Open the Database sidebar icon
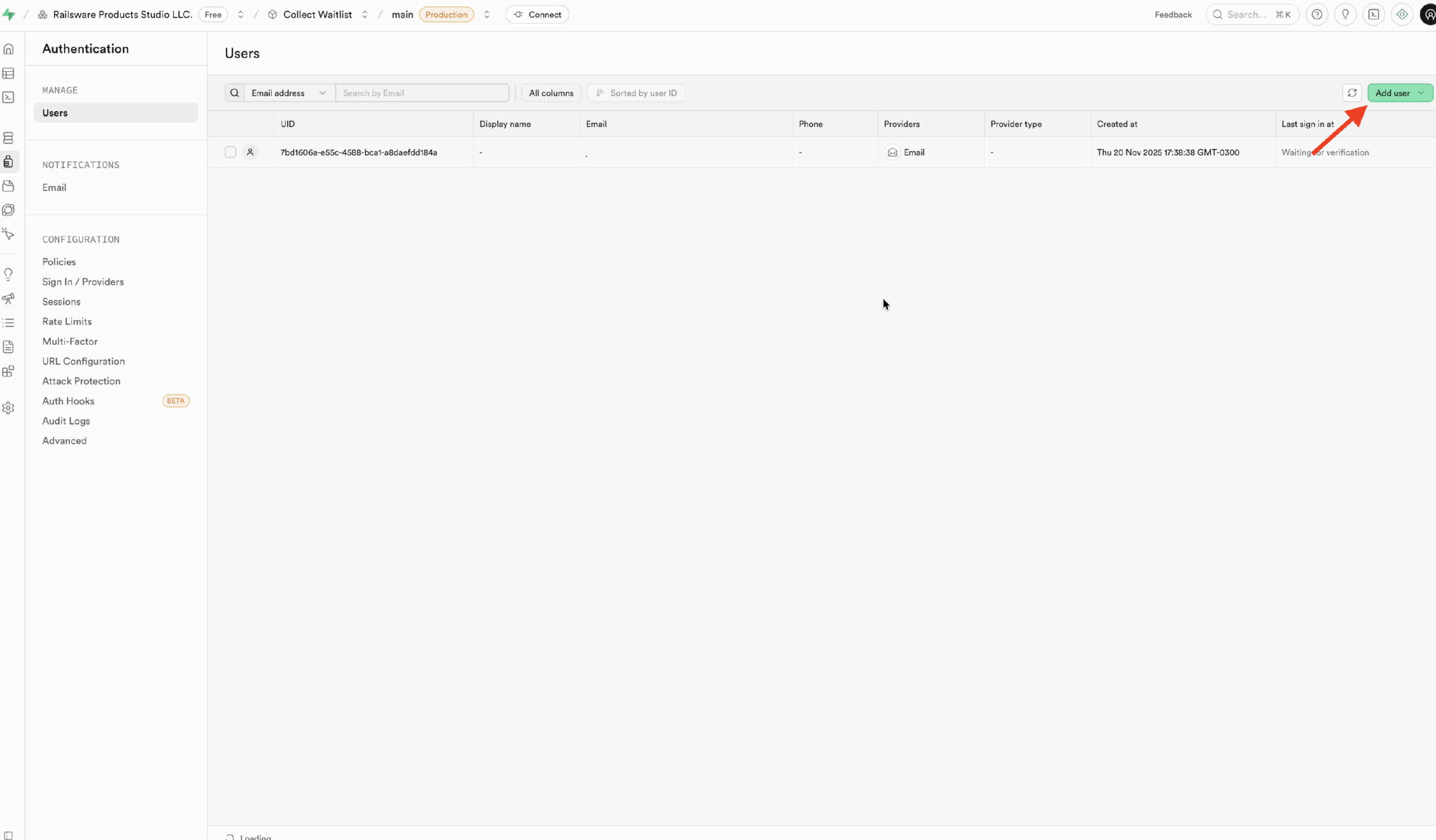 click(x=9, y=138)
